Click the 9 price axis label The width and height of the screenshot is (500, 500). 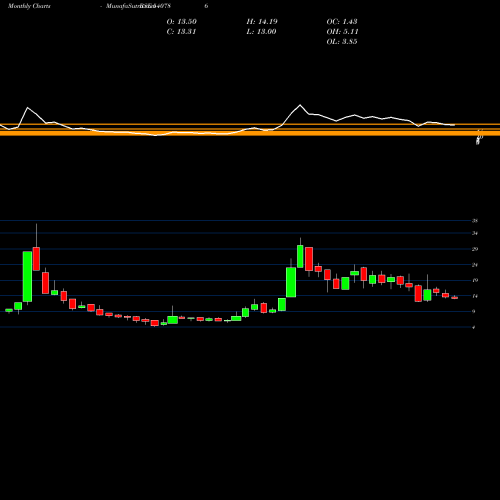coord(474,312)
